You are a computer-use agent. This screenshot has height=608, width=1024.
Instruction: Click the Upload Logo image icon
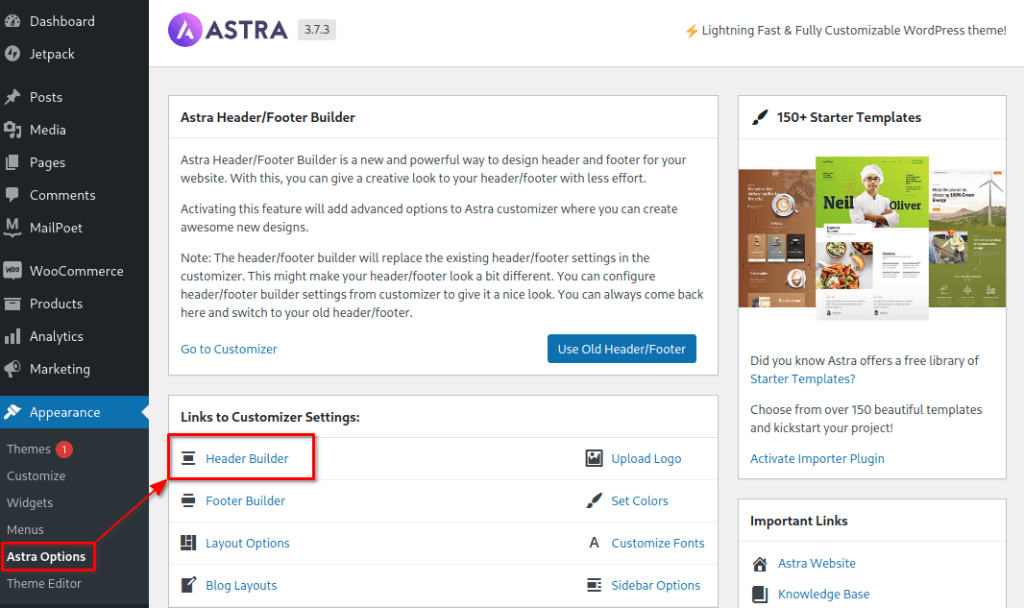click(594, 458)
